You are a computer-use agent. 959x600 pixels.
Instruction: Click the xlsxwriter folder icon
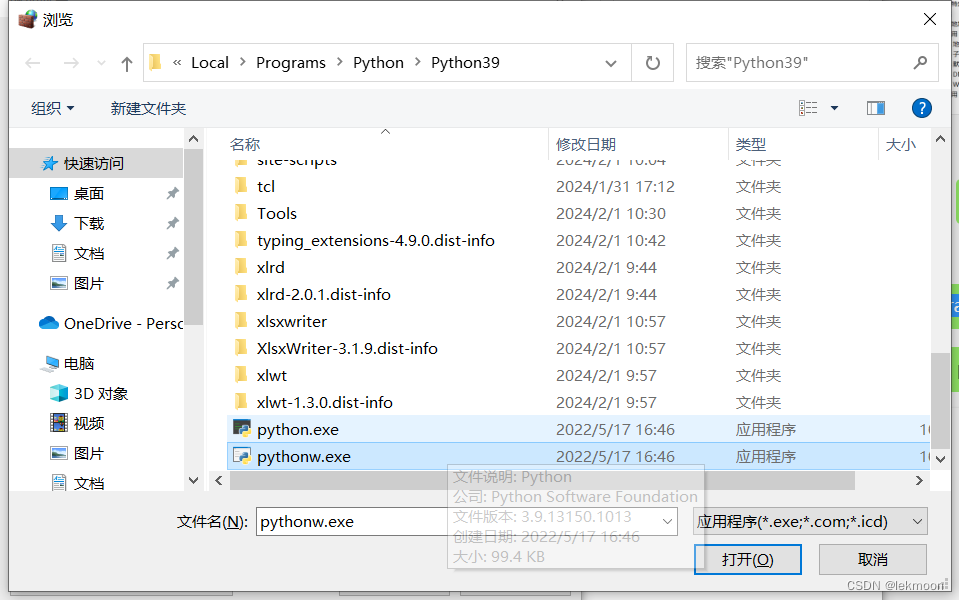[242, 321]
